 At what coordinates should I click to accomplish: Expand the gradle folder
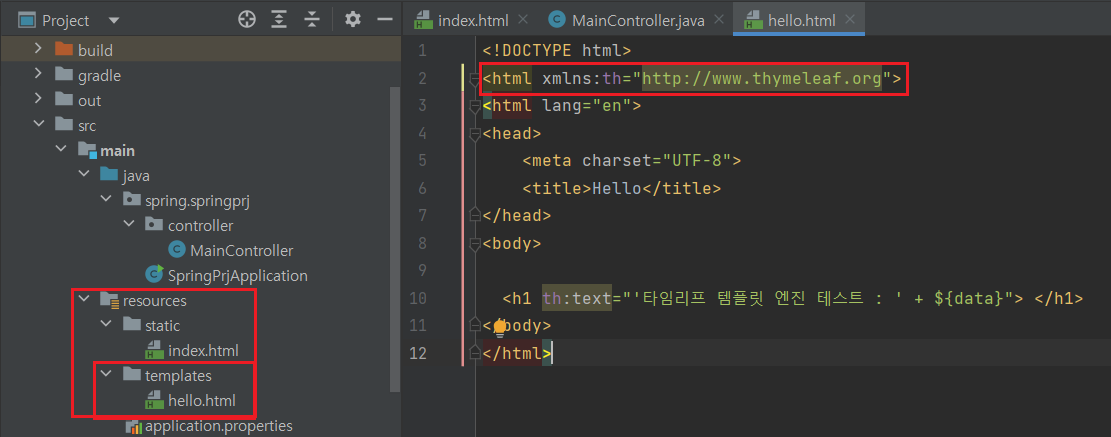pyautogui.click(x=38, y=74)
